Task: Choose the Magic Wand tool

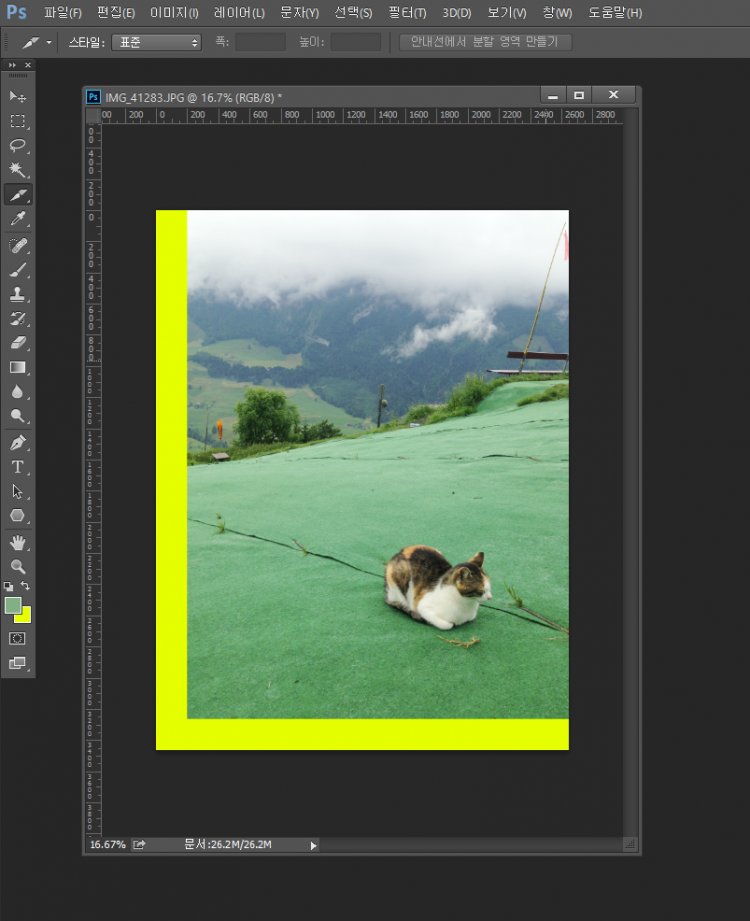Action: (18, 170)
